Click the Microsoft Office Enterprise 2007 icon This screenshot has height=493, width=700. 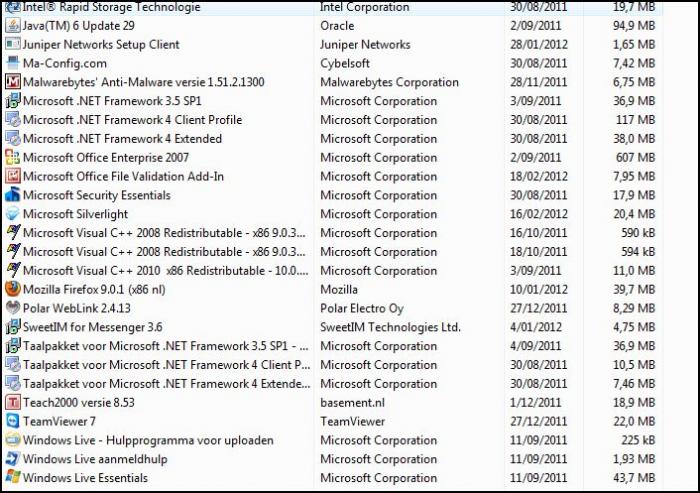click(x=12, y=158)
